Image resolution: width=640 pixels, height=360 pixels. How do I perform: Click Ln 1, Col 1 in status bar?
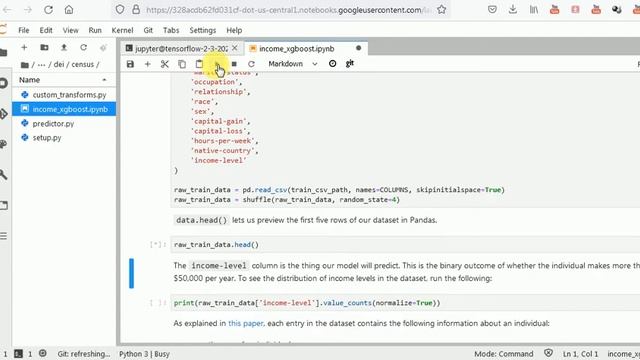click(x=580, y=354)
